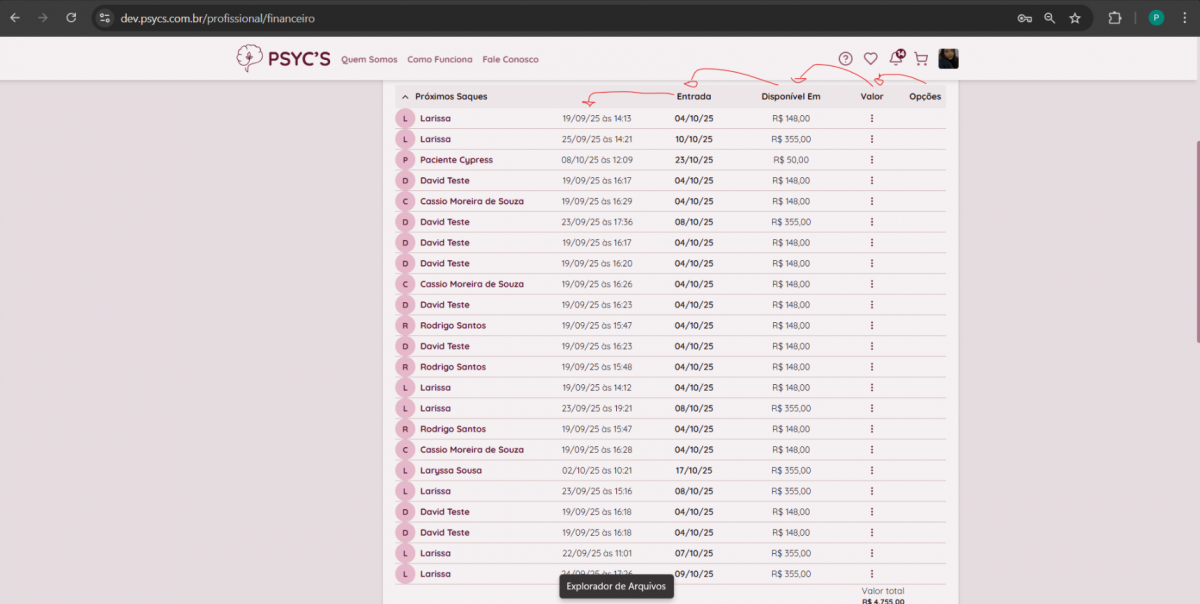Screen dimensions: 1200x604
Task: Click the browser zoom magnifier icon
Action: pyautogui.click(x=1049, y=18)
